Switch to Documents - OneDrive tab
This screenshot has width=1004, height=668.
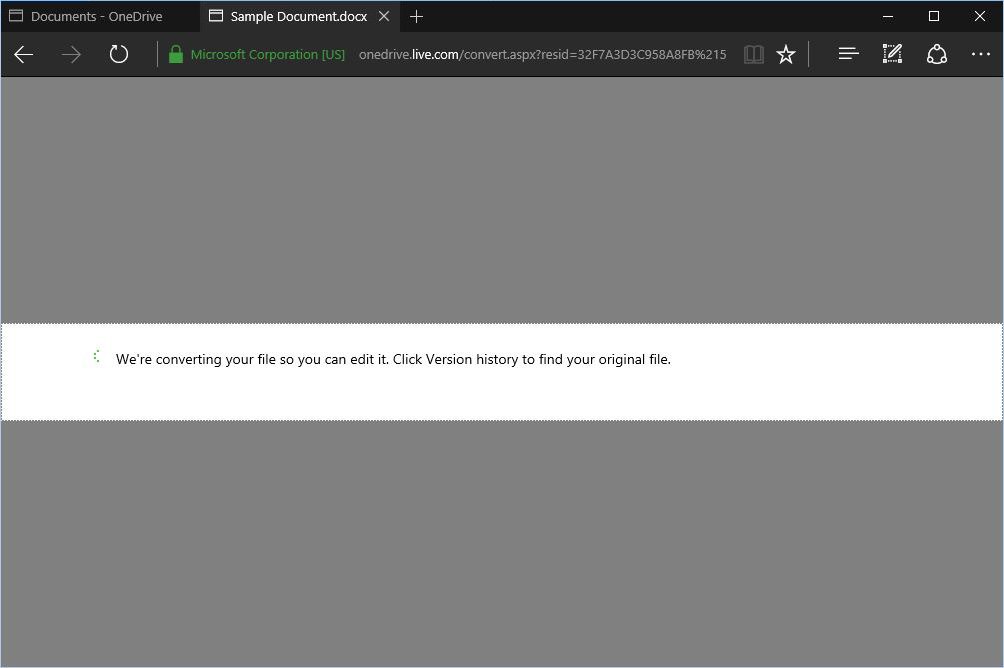point(100,17)
